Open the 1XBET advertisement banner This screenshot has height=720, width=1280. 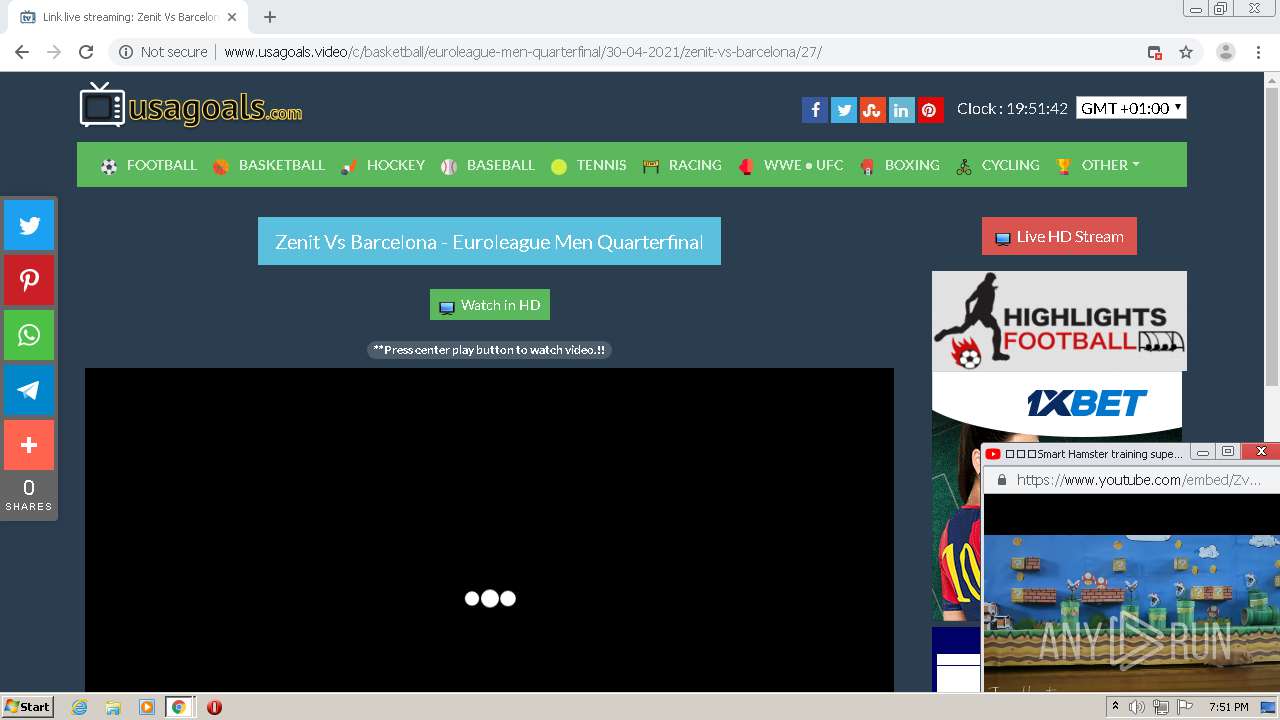tap(1057, 405)
